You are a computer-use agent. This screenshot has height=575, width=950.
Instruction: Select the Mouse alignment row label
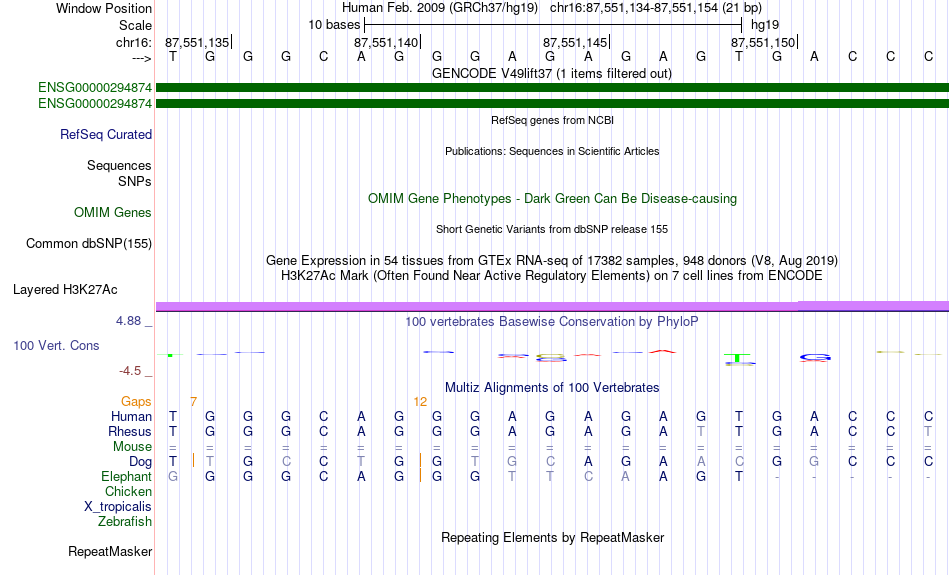pyautogui.click(x=132, y=447)
